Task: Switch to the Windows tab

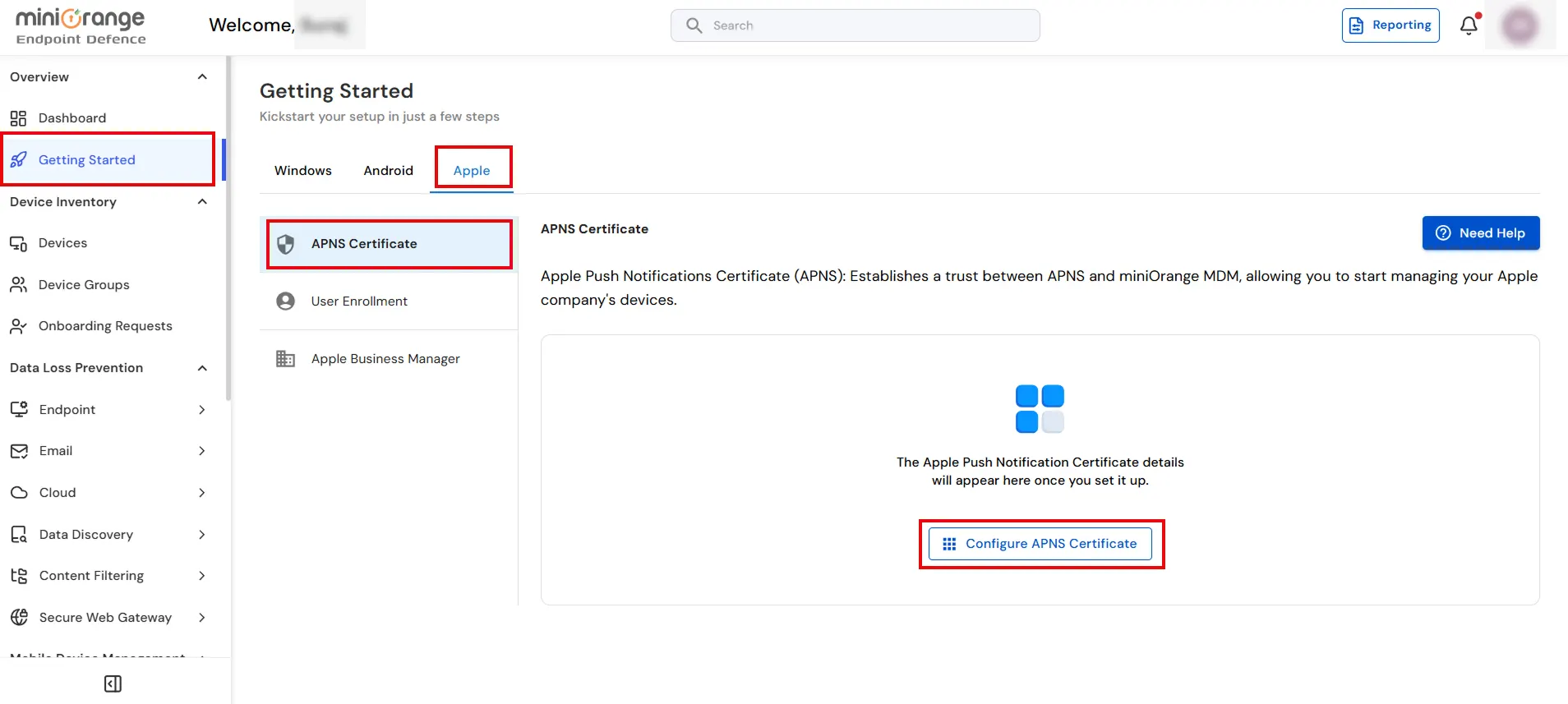Action: 303,171
